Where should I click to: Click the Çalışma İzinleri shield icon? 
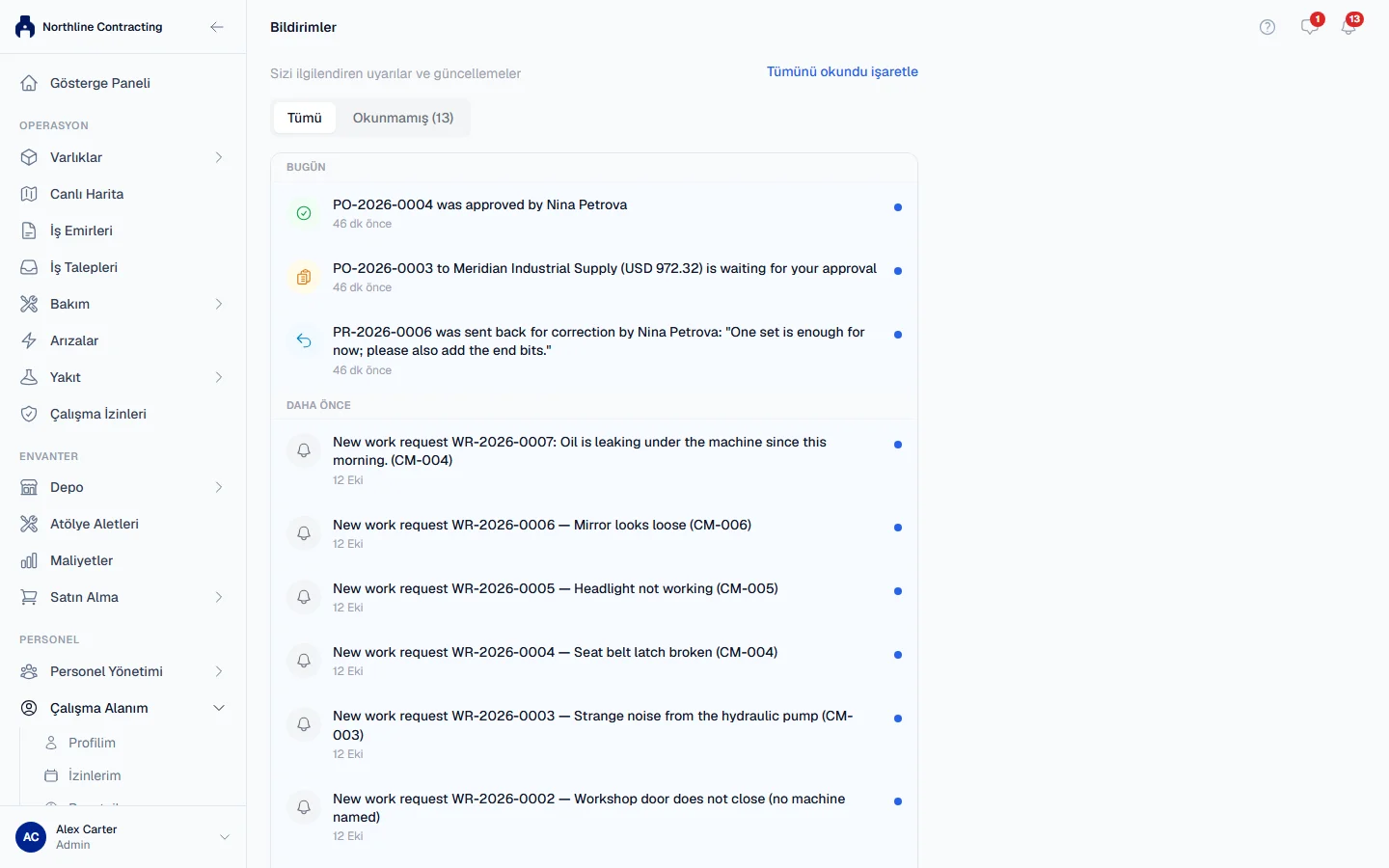[29, 414]
